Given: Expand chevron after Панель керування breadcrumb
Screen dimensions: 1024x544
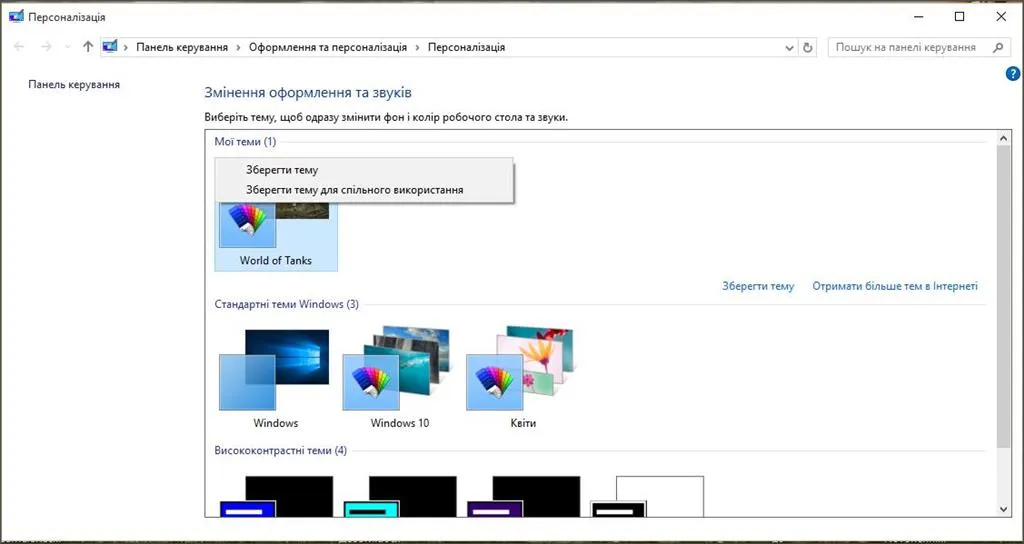Looking at the screenshot, I should (x=238, y=47).
